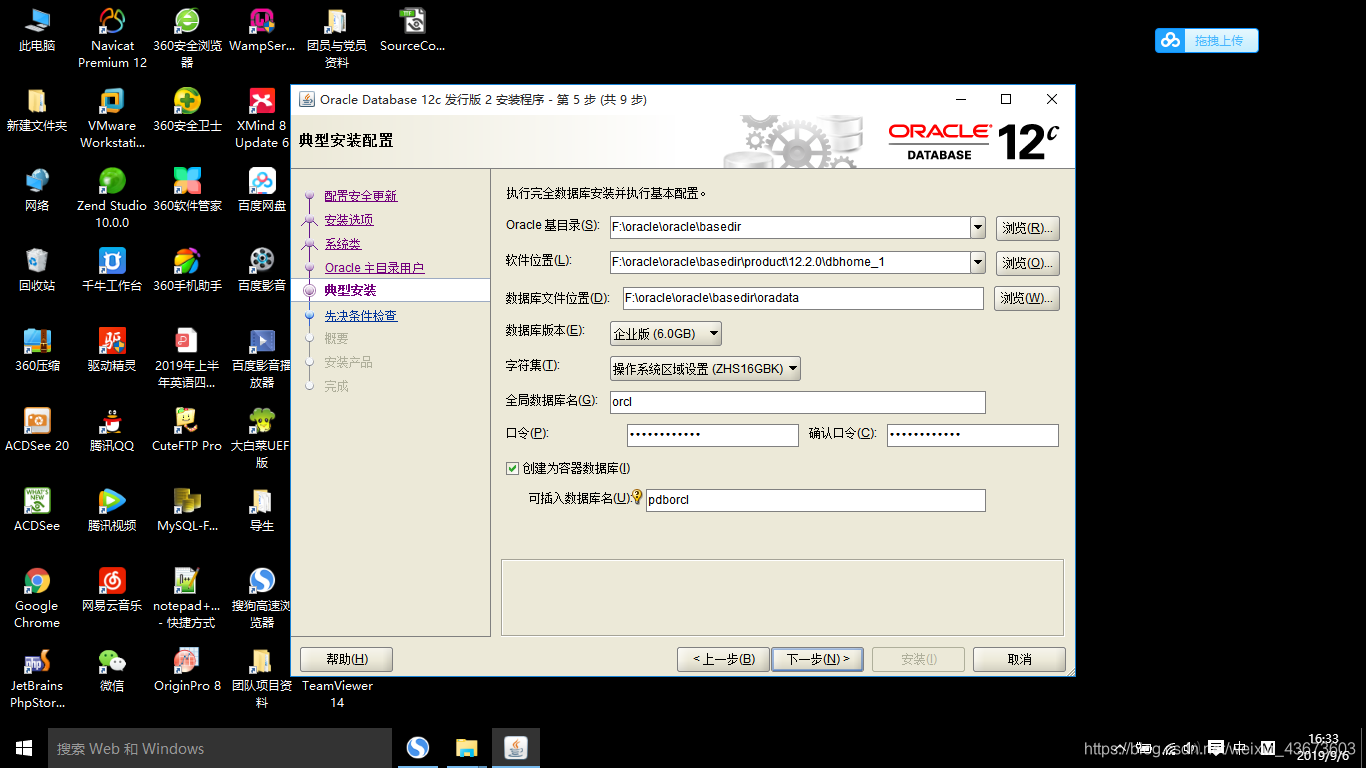The width and height of the screenshot is (1366, 768).
Task: Open the 360手机助手 desktop icon
Action: [x=187, y=270]
